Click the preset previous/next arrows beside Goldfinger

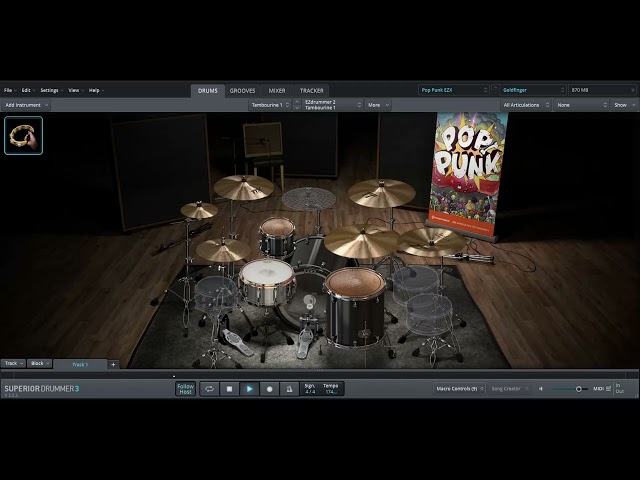point(495,90)
